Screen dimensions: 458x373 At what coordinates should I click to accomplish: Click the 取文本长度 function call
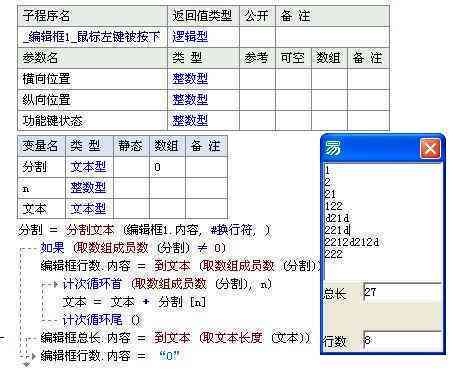(x=233, y=338)
